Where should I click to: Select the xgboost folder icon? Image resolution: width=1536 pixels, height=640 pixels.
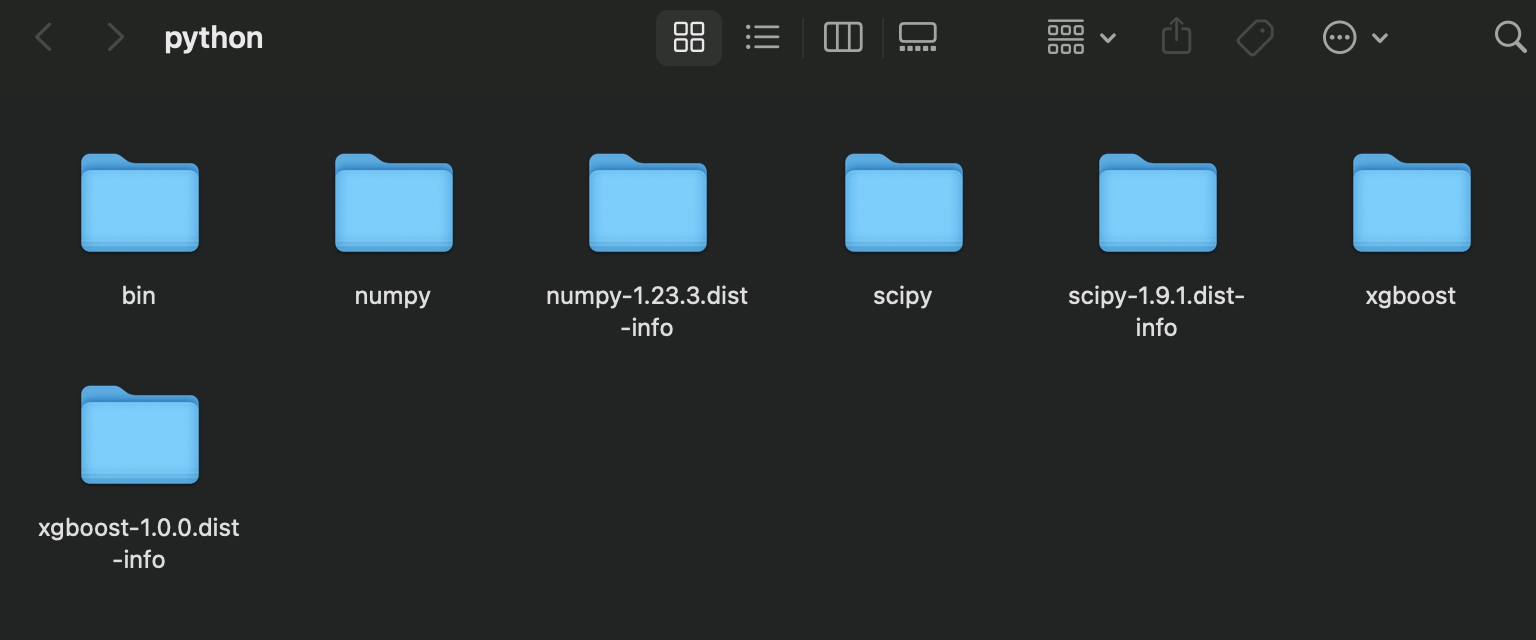[1412, 203]
